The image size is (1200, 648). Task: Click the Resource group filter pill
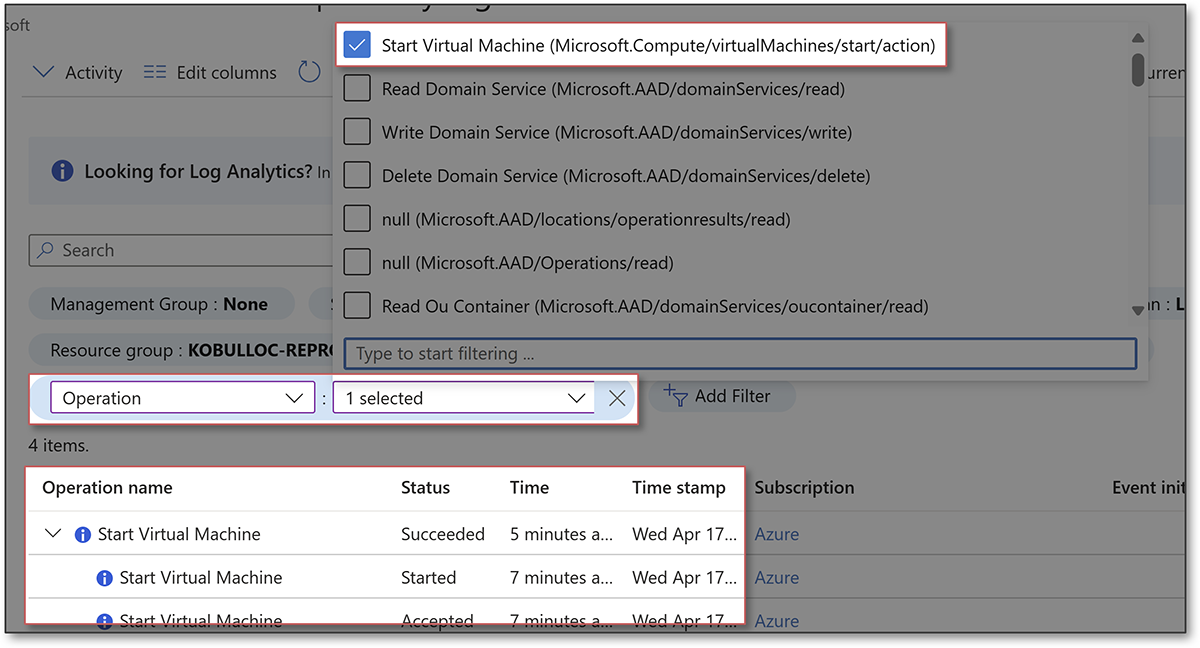[x=183, y=351]
